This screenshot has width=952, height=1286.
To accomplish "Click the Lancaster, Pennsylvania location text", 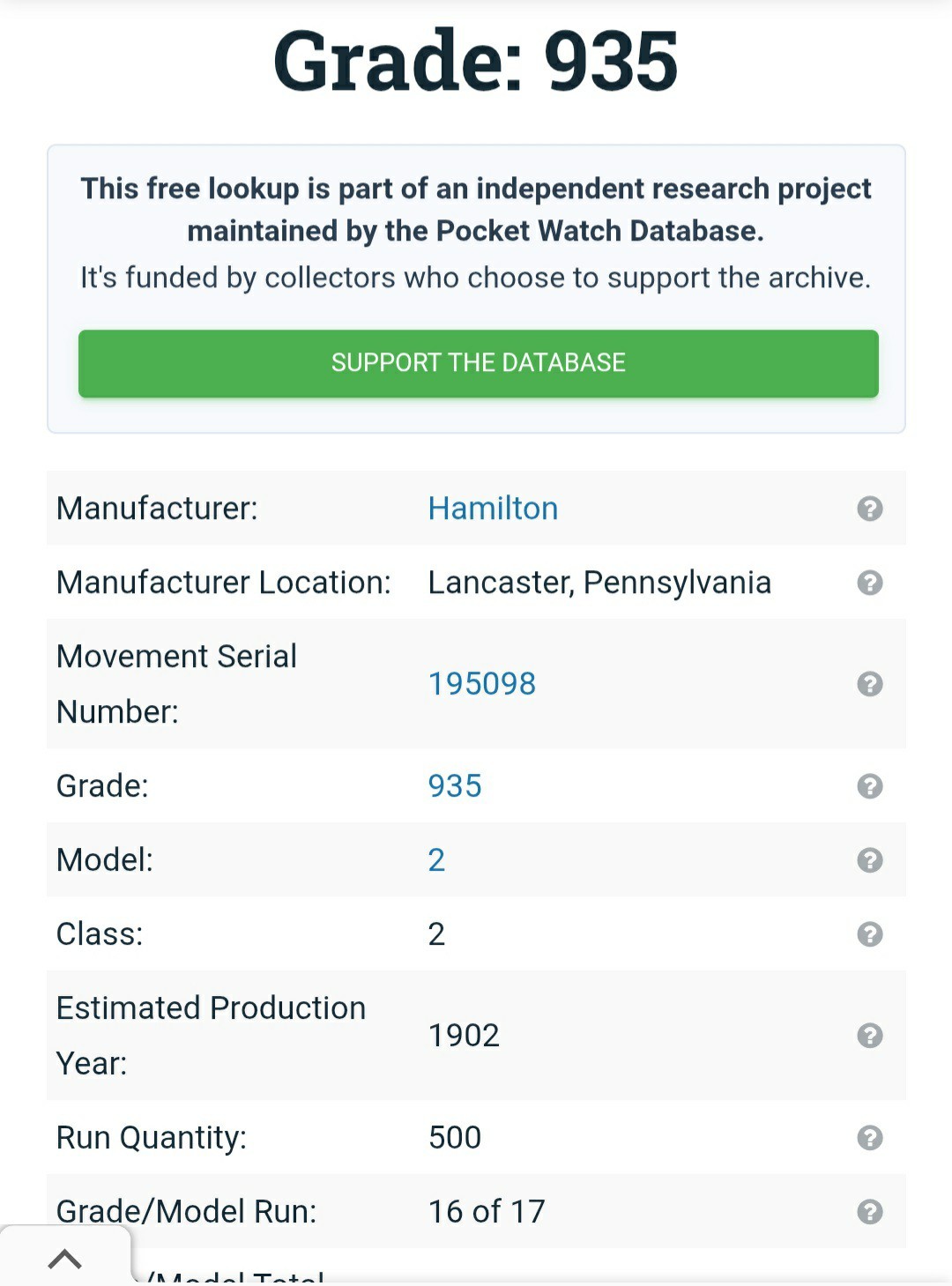I will [599, 583].
